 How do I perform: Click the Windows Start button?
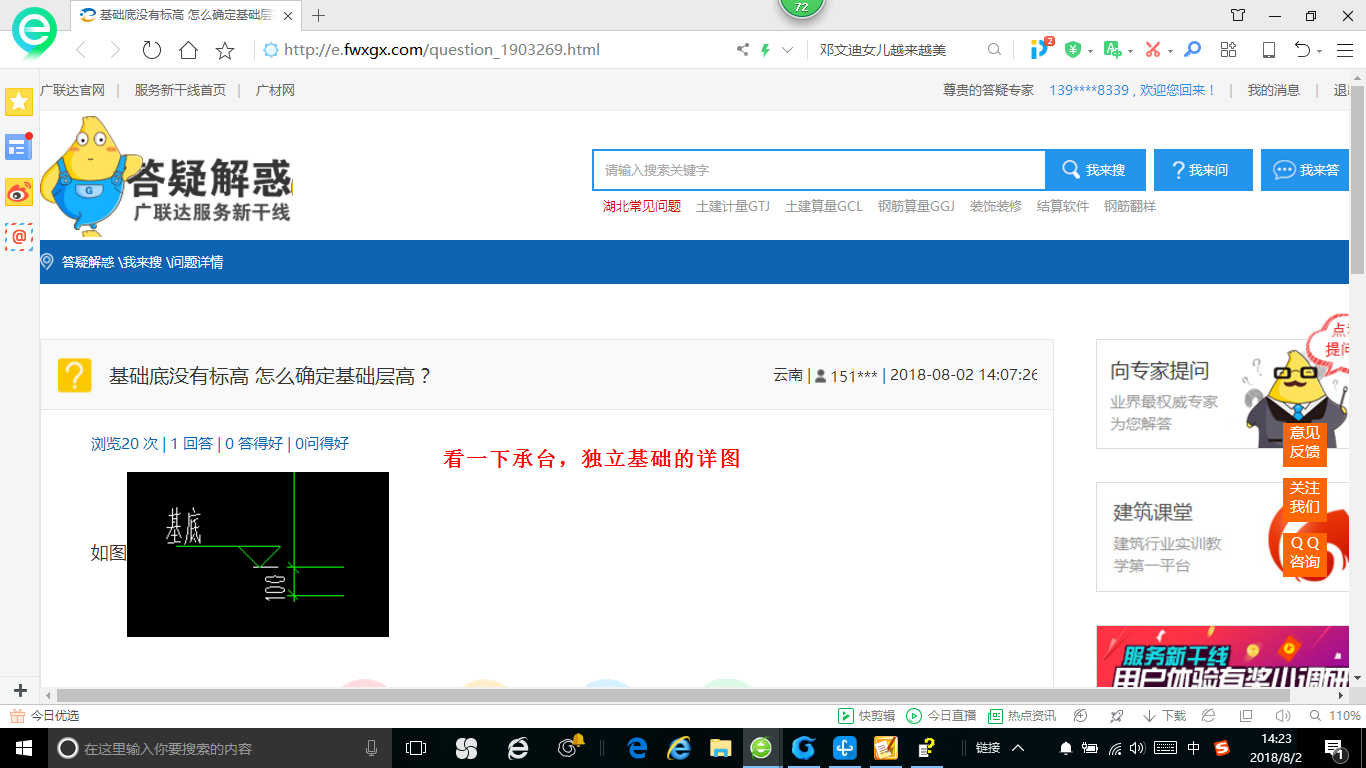click(x=23, y=748)
